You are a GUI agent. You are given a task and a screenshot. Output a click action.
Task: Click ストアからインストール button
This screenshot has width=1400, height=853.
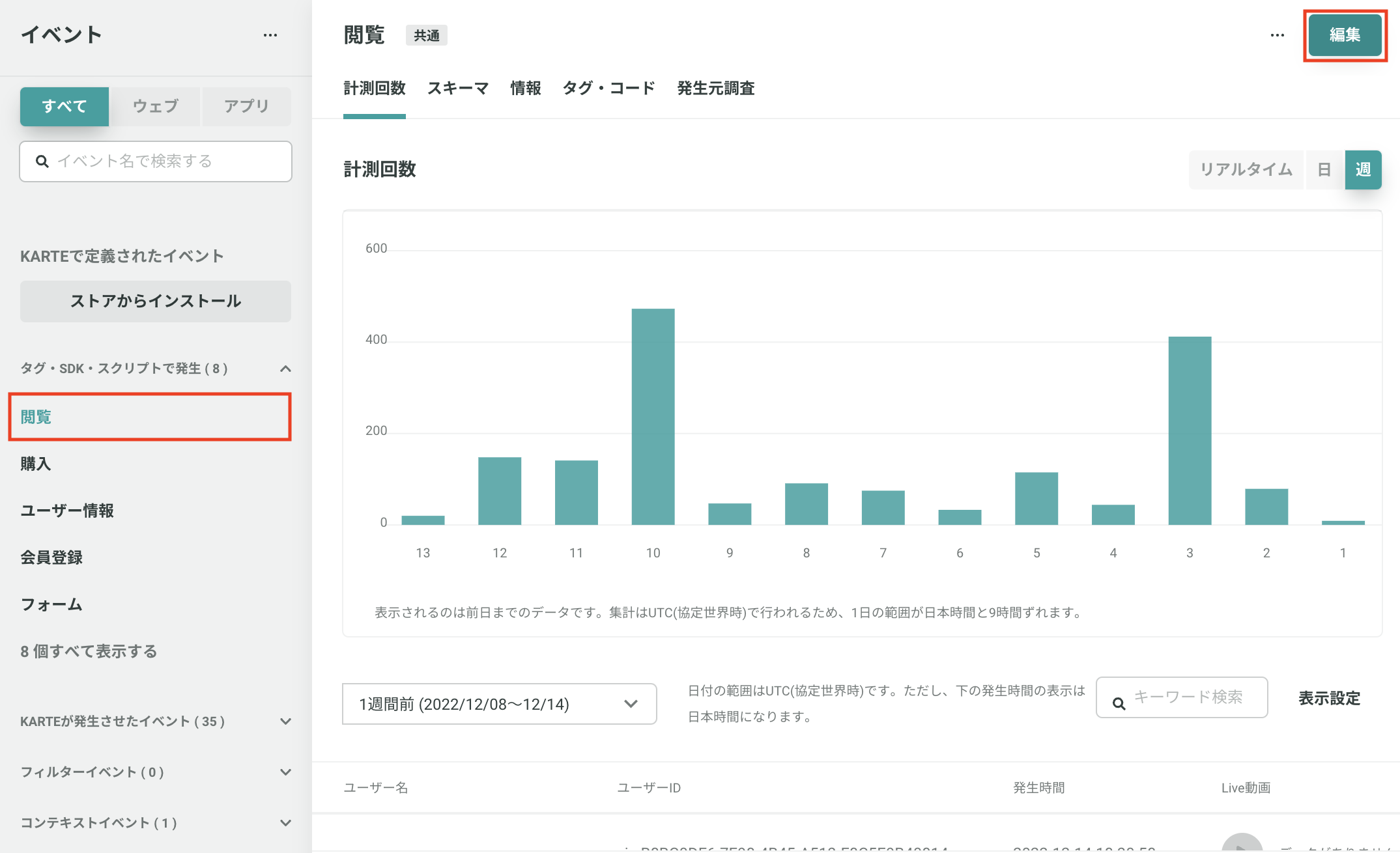click(x=156, y=301)
